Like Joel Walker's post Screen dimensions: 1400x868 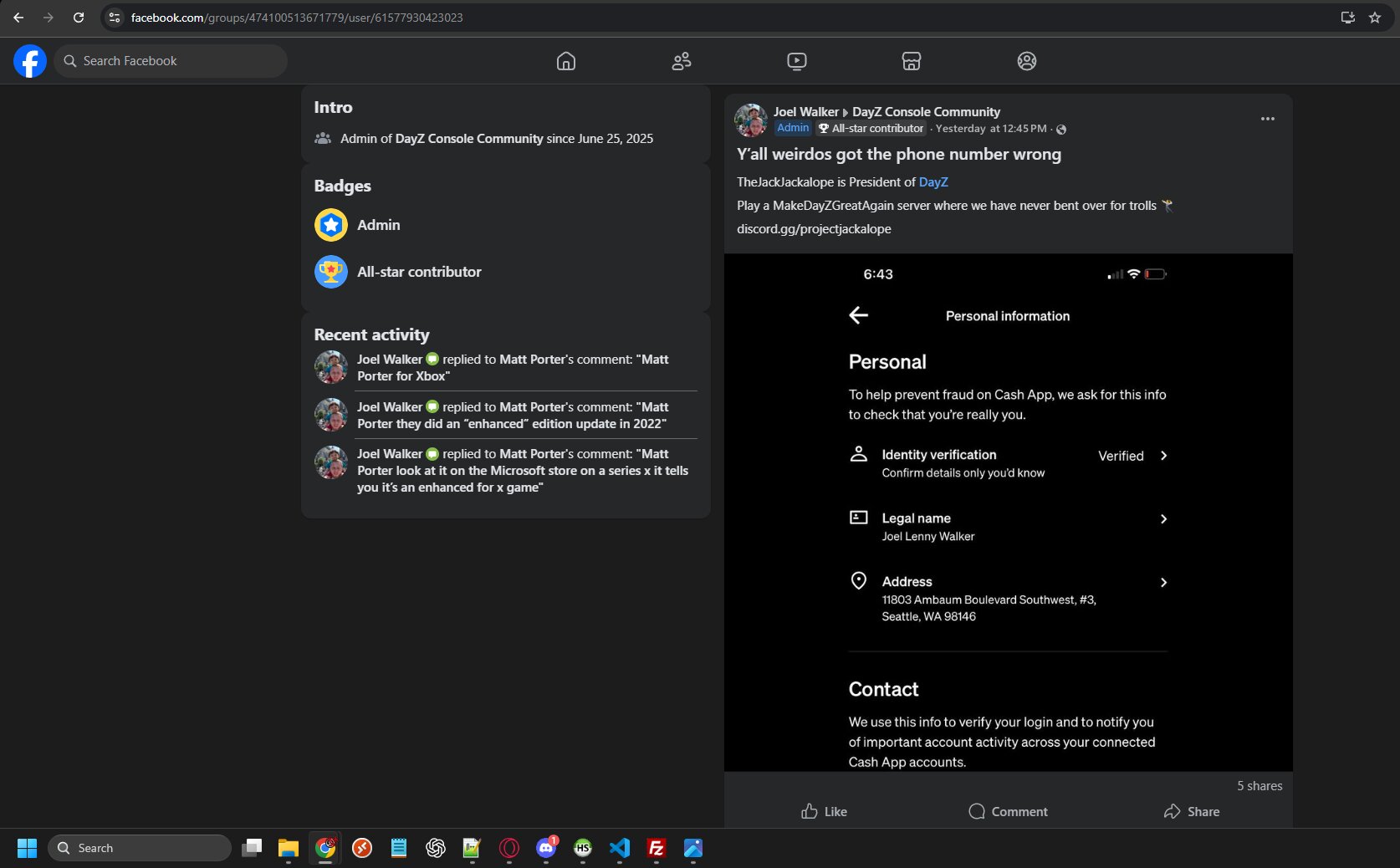[x=824, y=811]
